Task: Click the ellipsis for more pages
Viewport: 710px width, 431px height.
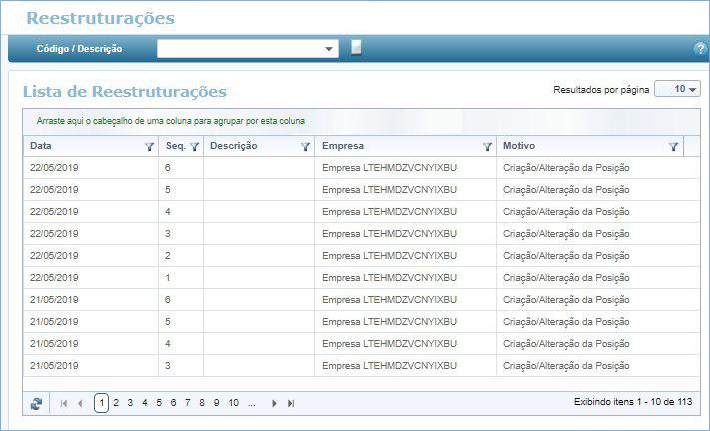Action: coord(252,402)
